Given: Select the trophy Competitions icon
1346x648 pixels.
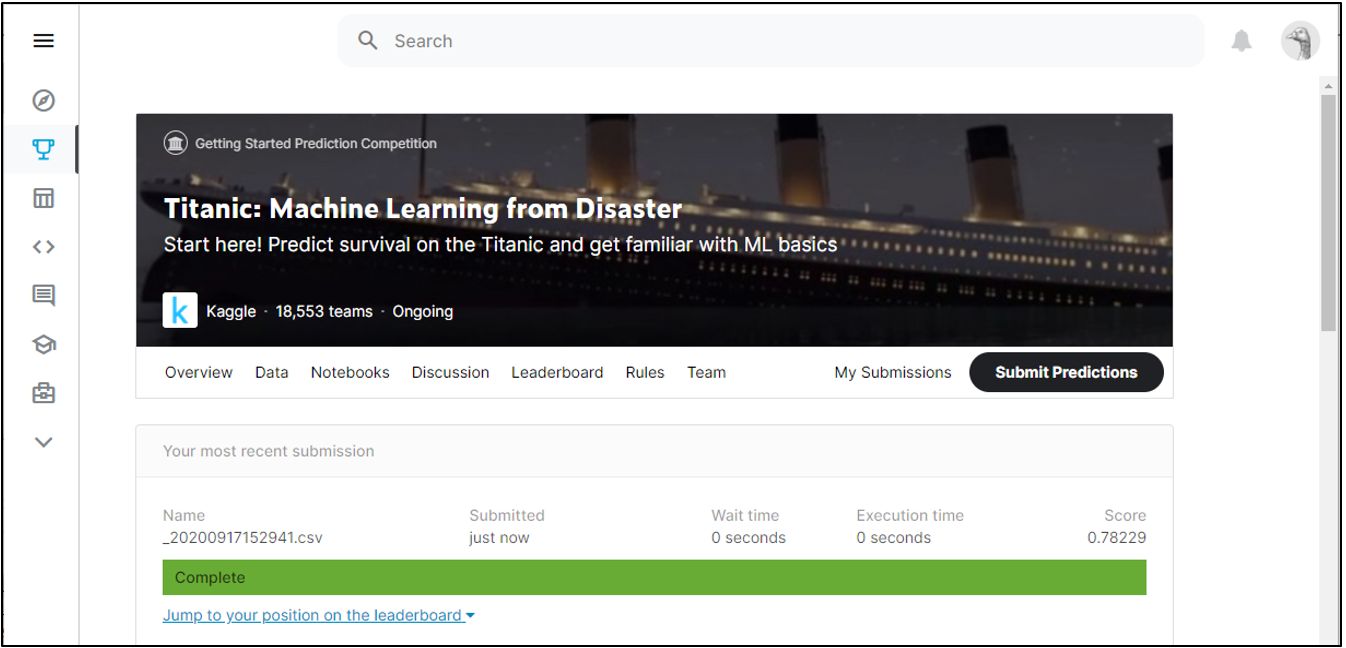Looking at the screenshot, I should coord(43,149).
